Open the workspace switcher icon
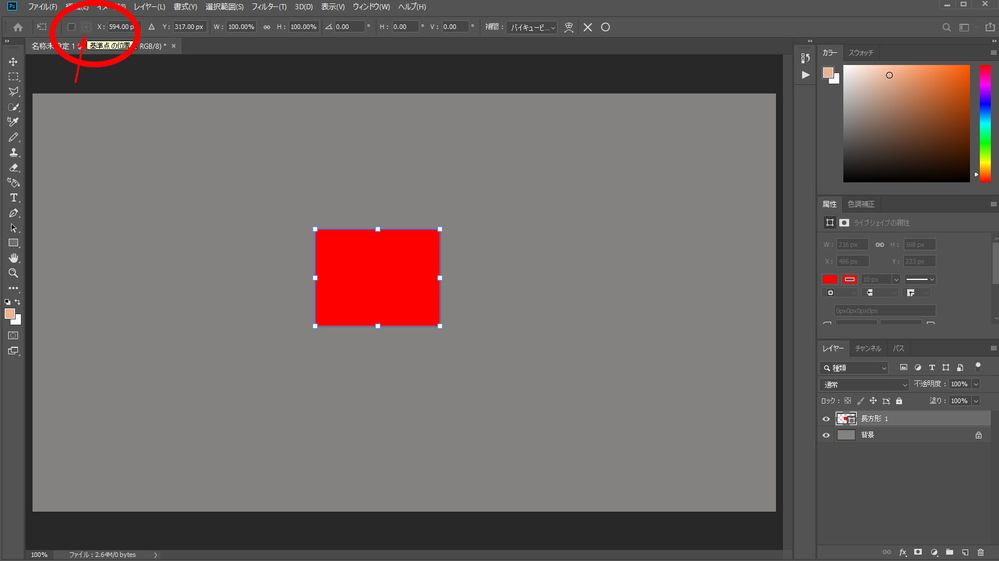 tap(965, 27)
